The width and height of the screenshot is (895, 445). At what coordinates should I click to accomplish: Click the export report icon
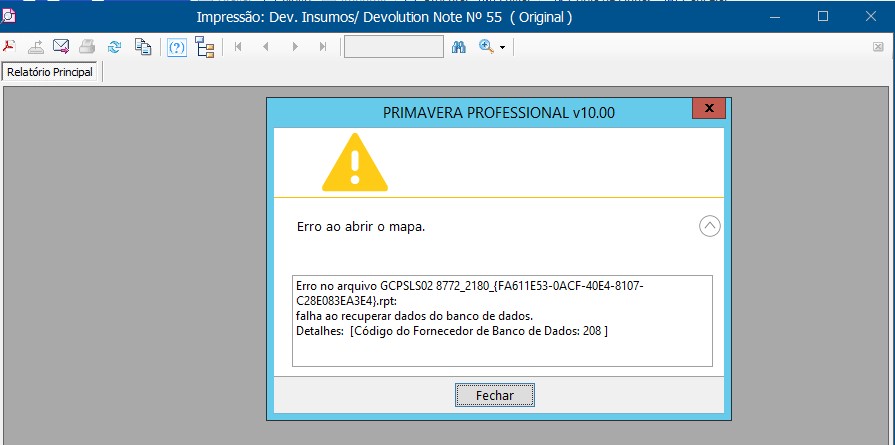(x=36, y=47)
